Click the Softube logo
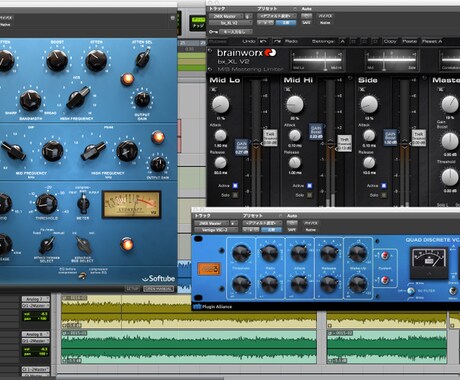This screenshot has width=460, height=380. [x=158, y=278]
